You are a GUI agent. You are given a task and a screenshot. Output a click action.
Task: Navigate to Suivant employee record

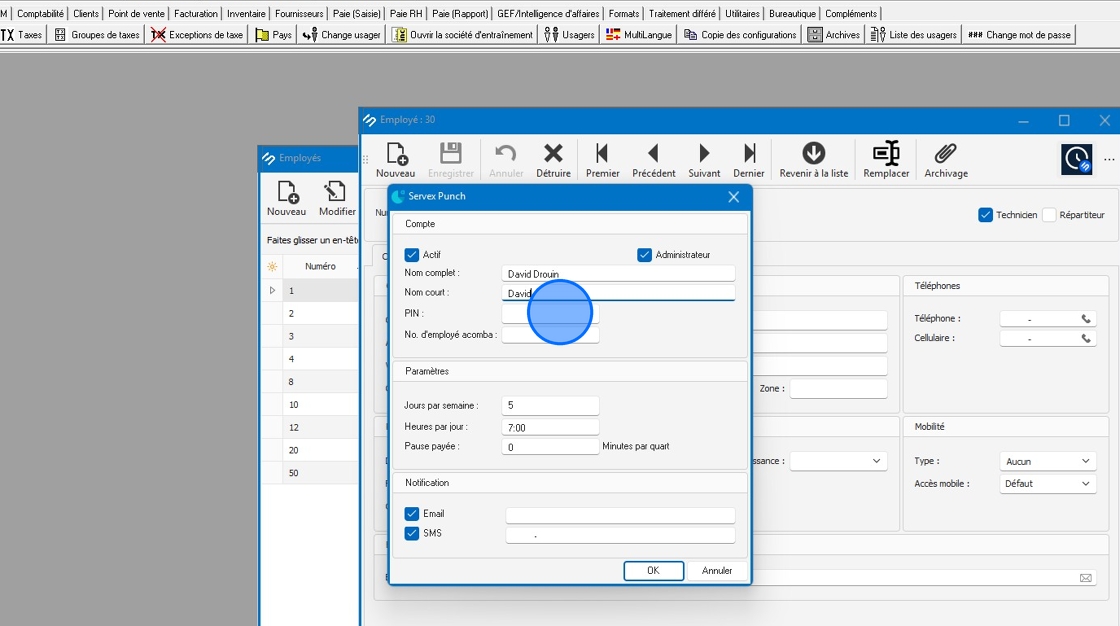[704, 159]
